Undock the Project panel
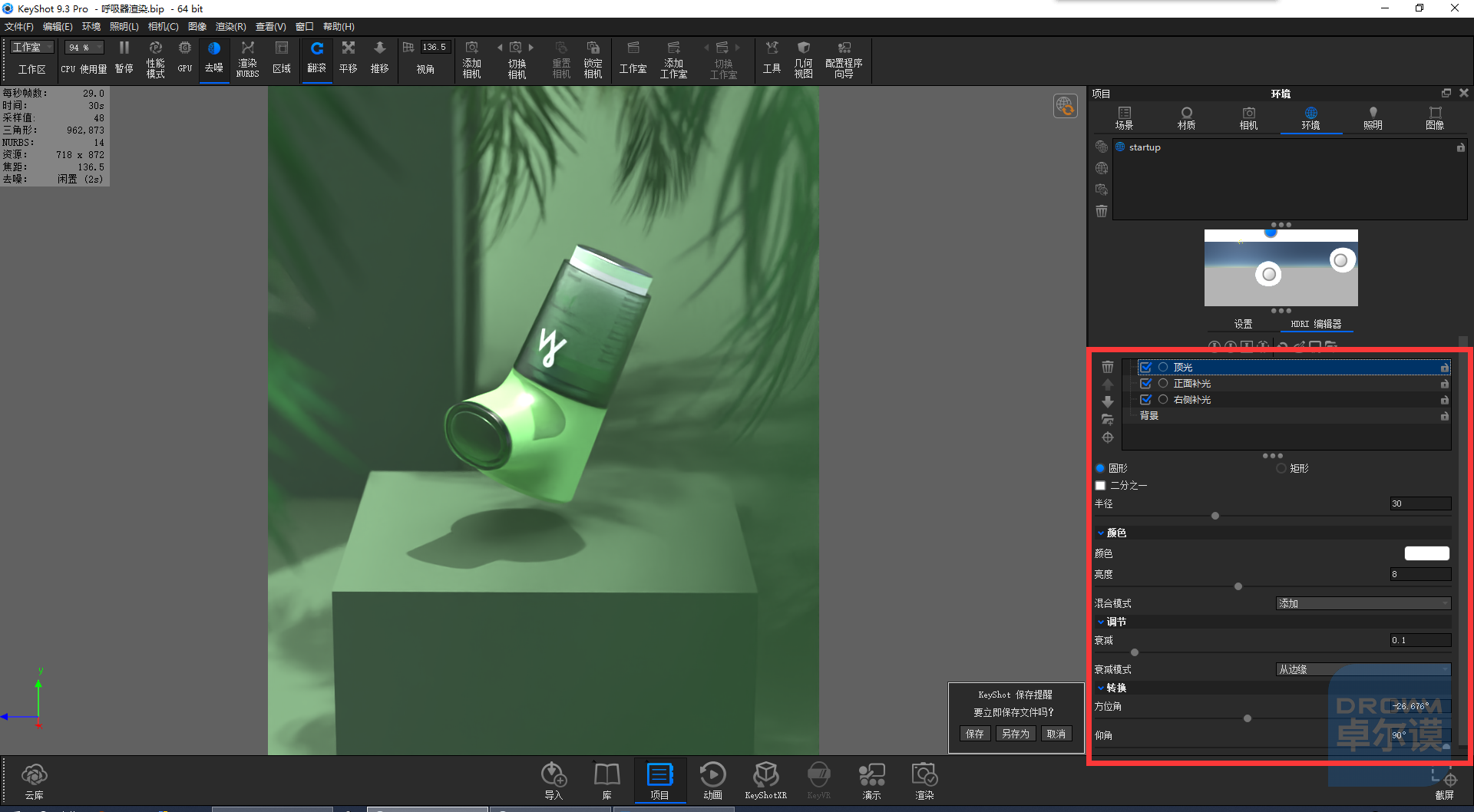This screenshot has height=812, width=1474. click(1446, 93)
